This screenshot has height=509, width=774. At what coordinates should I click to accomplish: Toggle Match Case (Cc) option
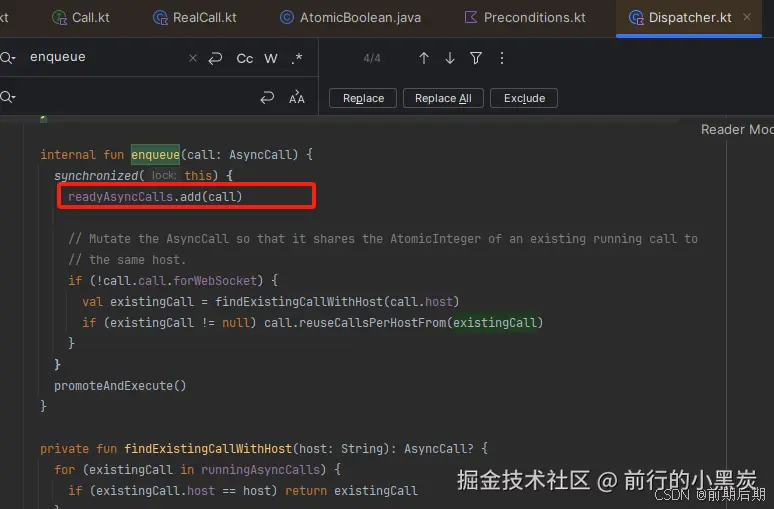[245, 58]
